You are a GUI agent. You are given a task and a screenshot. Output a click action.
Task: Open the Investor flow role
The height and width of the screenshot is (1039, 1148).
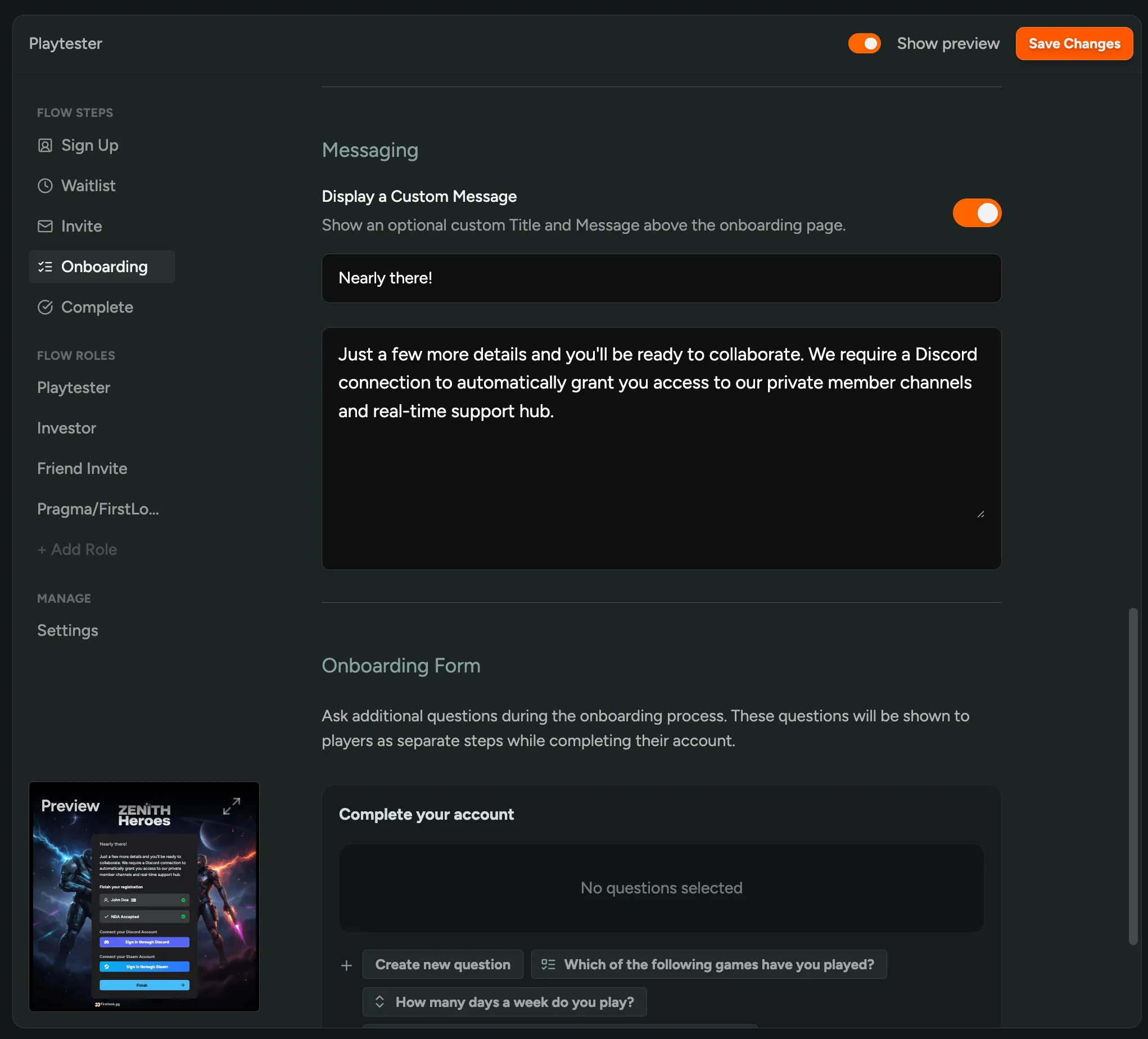pos(67,428)
